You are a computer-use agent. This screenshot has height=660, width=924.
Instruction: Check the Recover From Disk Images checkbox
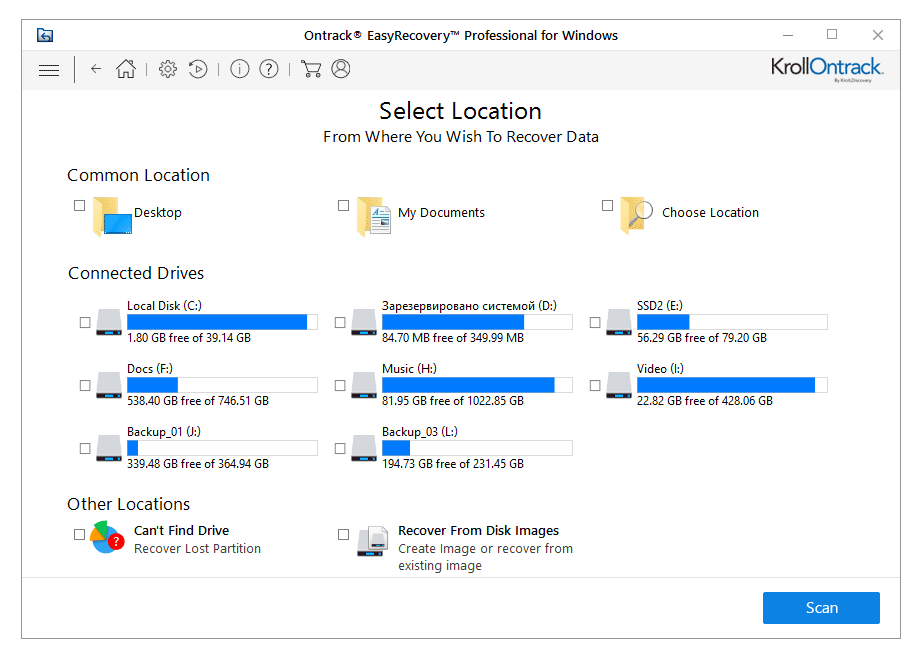tap(344, 534)
